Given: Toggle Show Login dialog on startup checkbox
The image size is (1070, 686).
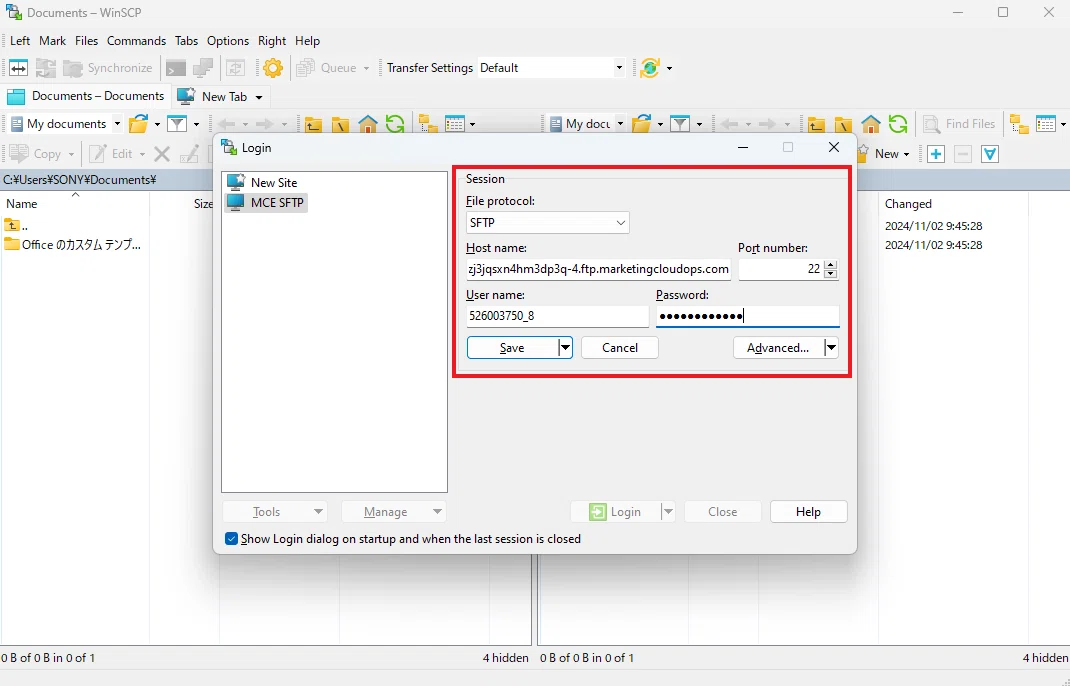Looking at the screenshot, I should [231, 539].
